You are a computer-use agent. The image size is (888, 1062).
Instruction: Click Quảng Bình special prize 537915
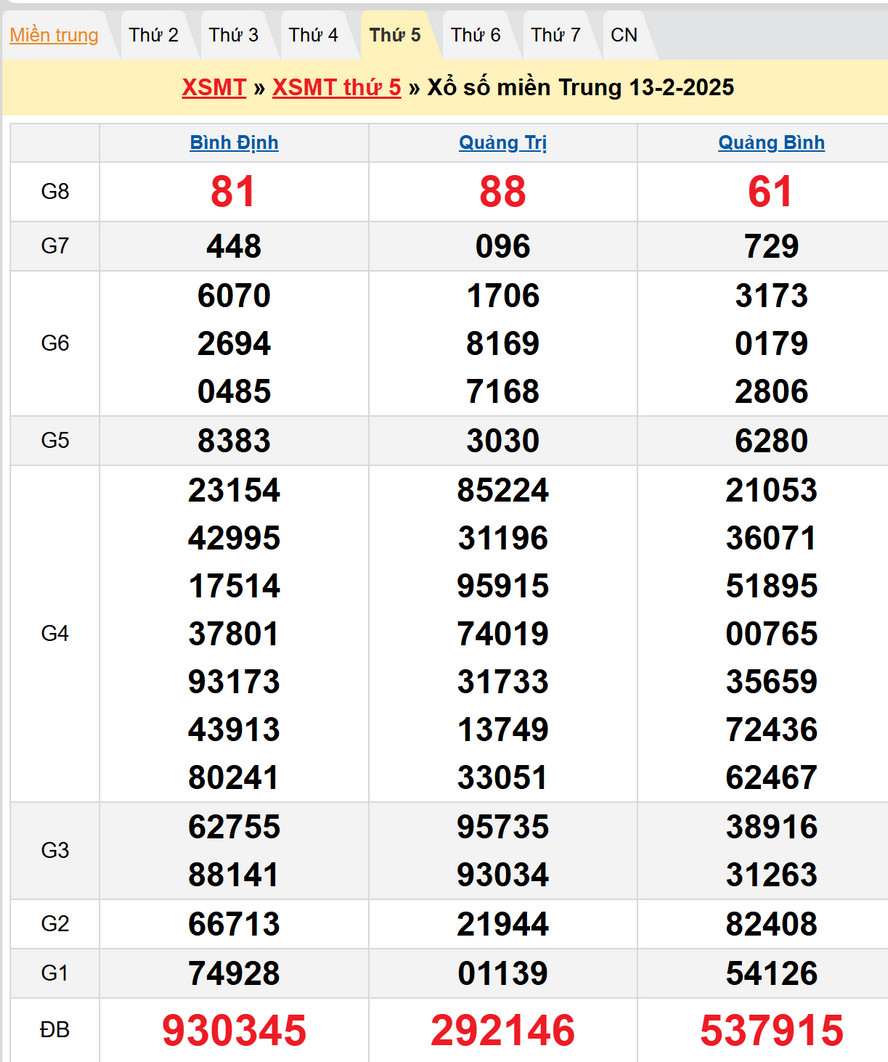pyautogui.click(x=771, y=1030)
